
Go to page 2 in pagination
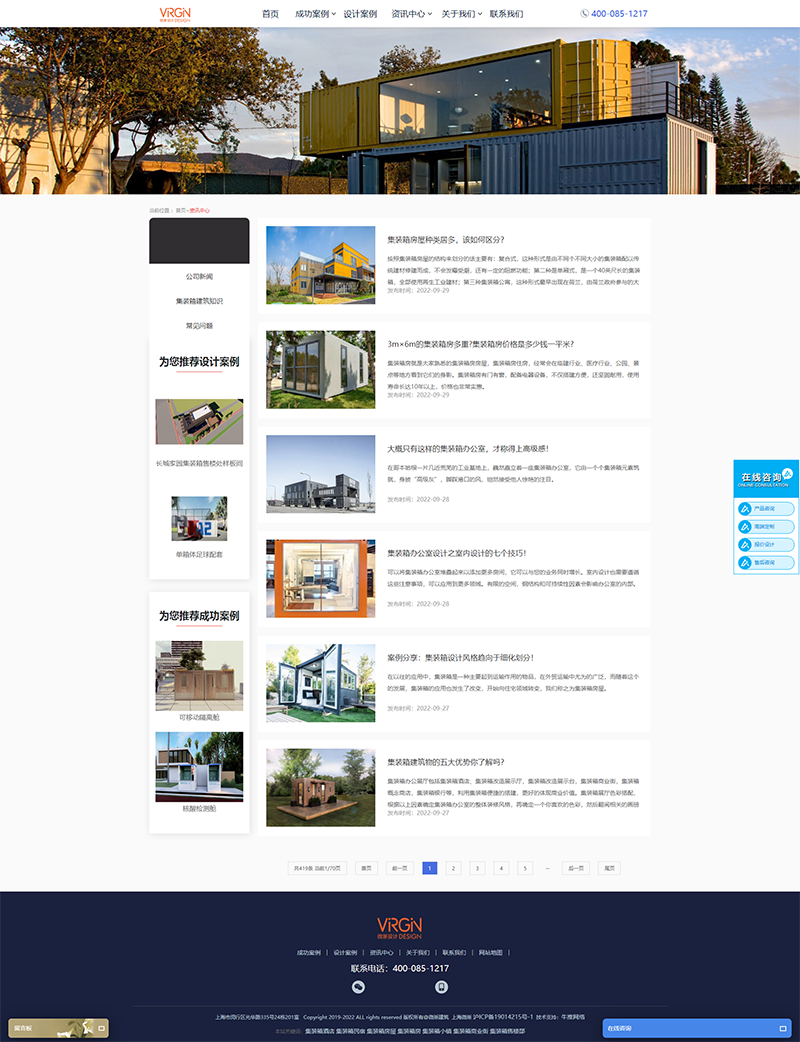tap(453, 868)
